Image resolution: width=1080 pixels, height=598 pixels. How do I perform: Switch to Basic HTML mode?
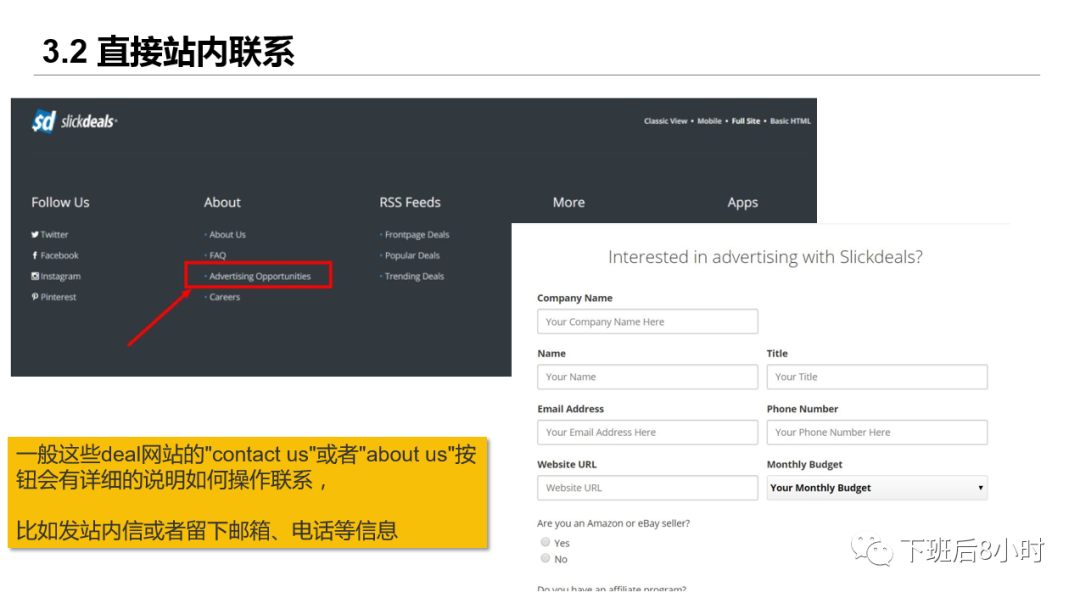(789, 120)
